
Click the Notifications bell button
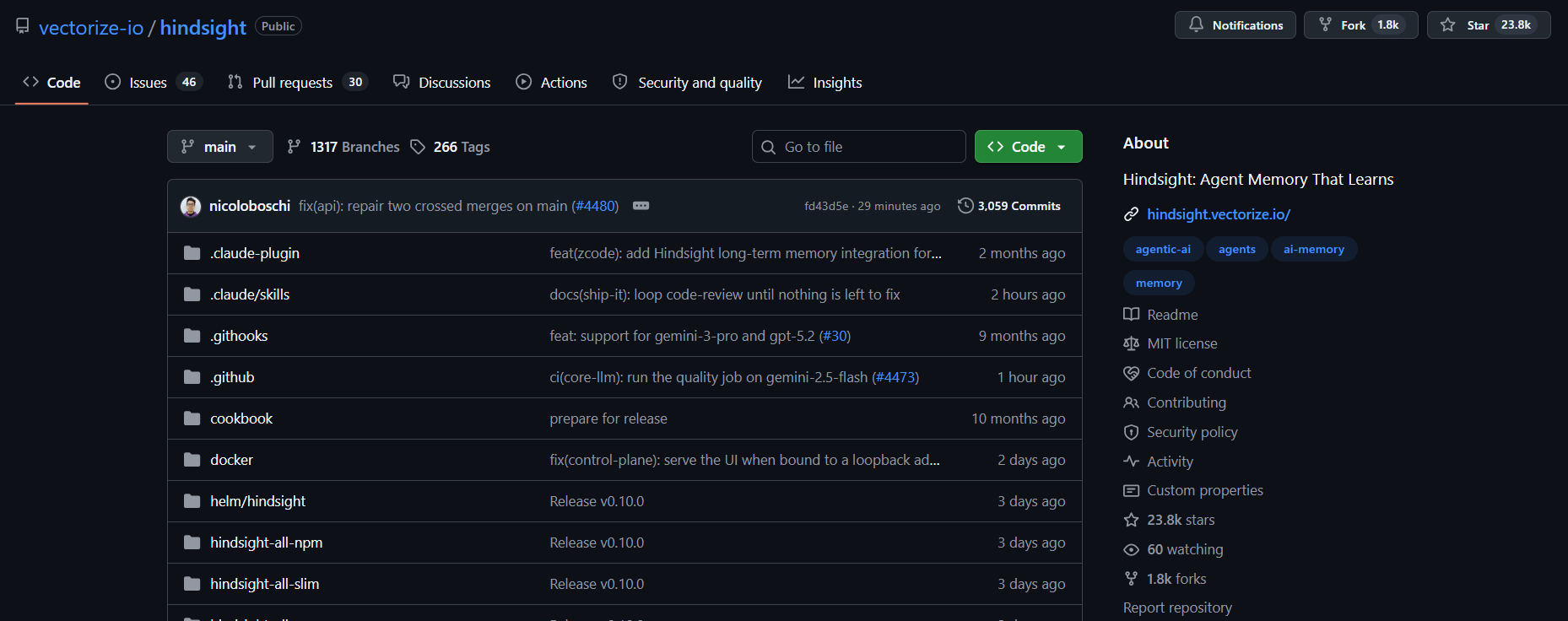click(x=1235, y=25)
